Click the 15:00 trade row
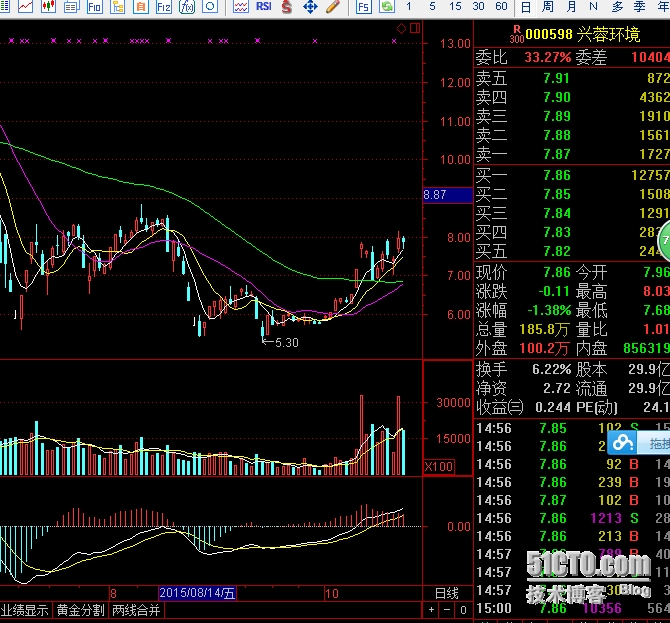670x623 pixels. point(572,608)
